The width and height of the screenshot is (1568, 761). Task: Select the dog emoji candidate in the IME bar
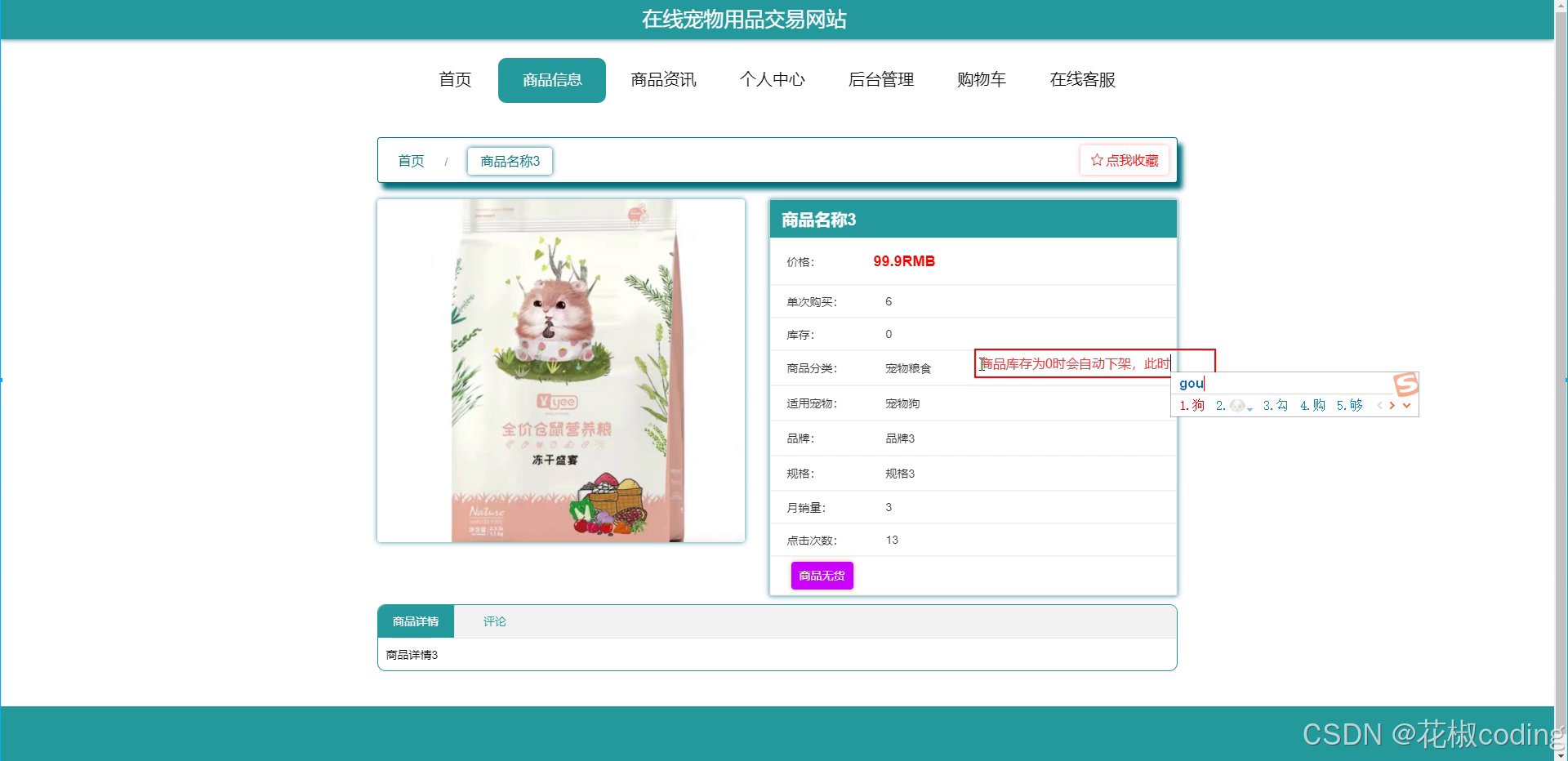pos(1237,406)
